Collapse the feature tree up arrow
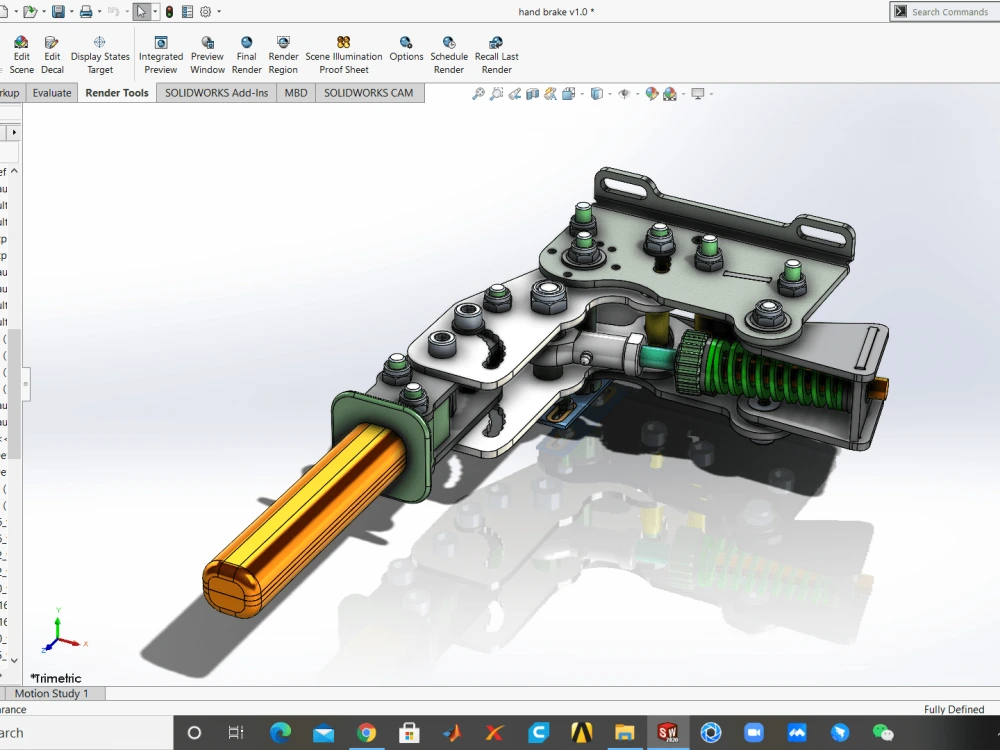Screen dimensions: 1000x750 (x=14, y=171)
